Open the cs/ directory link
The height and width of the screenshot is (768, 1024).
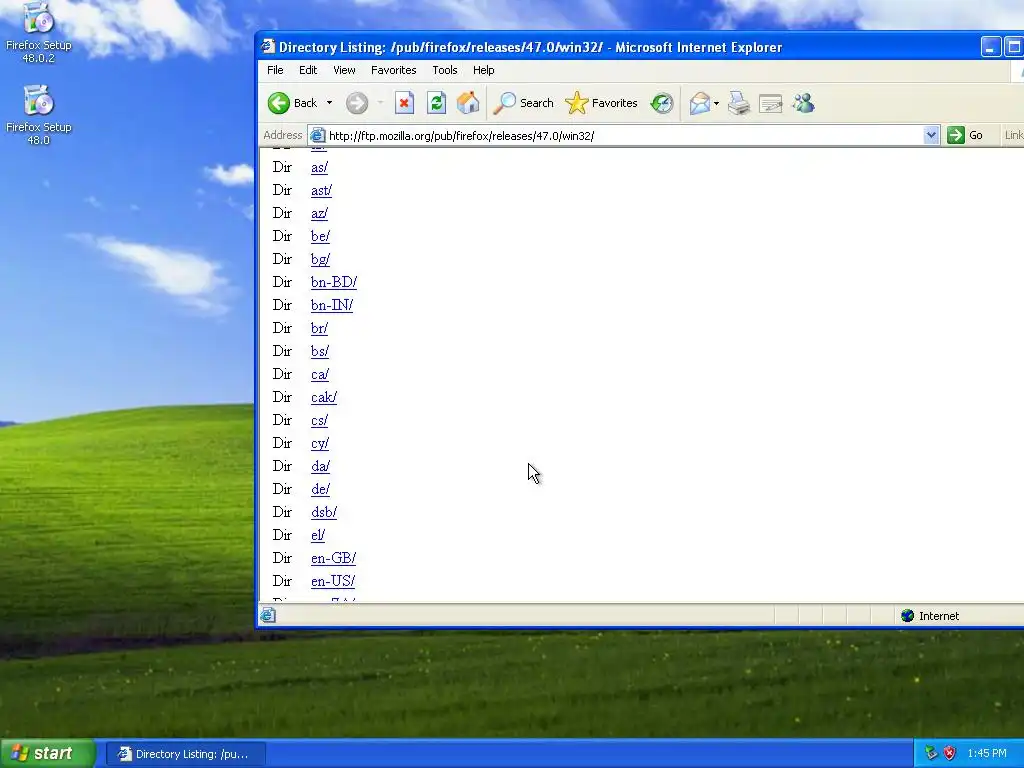point(319,420)
